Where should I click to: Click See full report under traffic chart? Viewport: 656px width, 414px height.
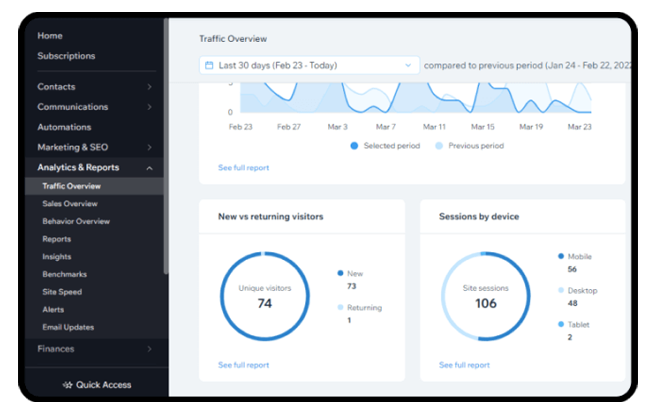pyautogui.click(x=243, y=167)
